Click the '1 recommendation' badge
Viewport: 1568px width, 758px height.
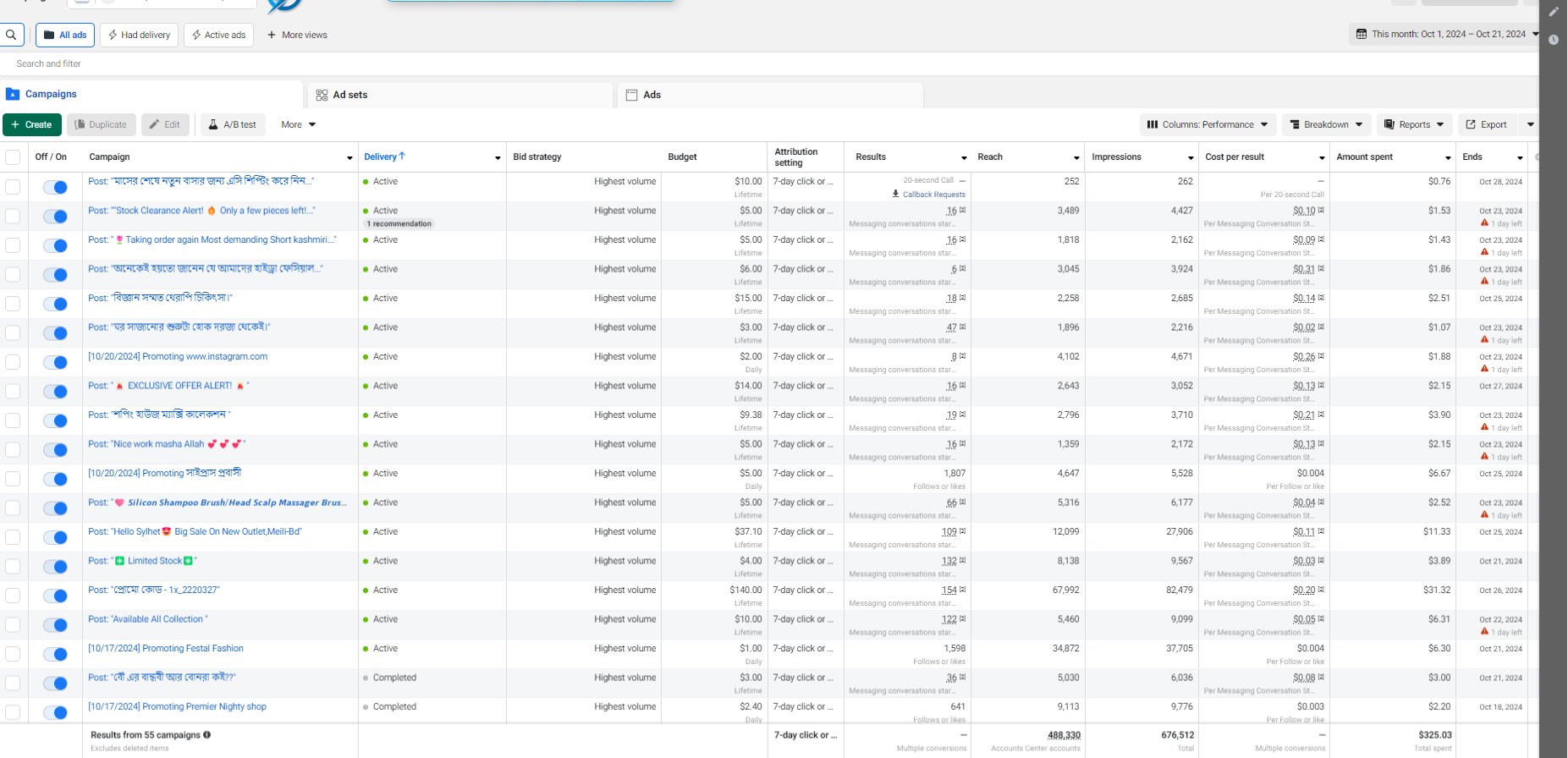point(399,223)
